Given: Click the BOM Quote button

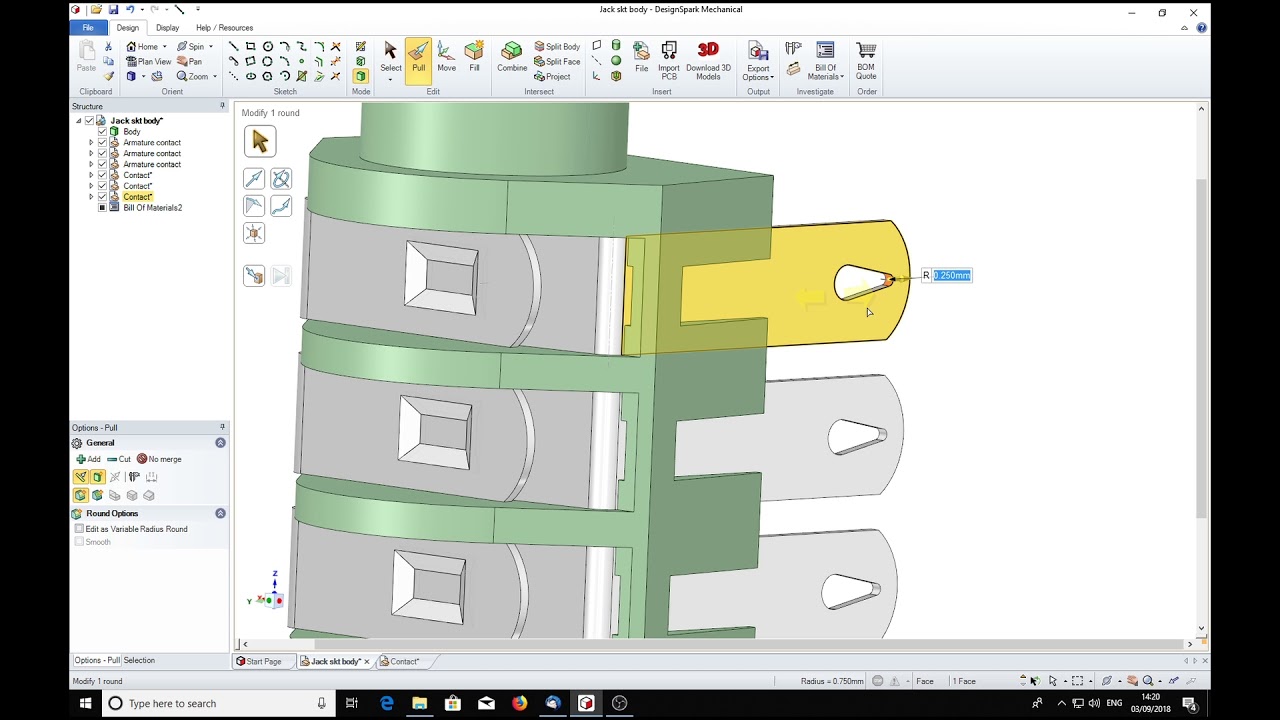Looking at the screenshot, I should pyautogui.click(x=866, y=59).
